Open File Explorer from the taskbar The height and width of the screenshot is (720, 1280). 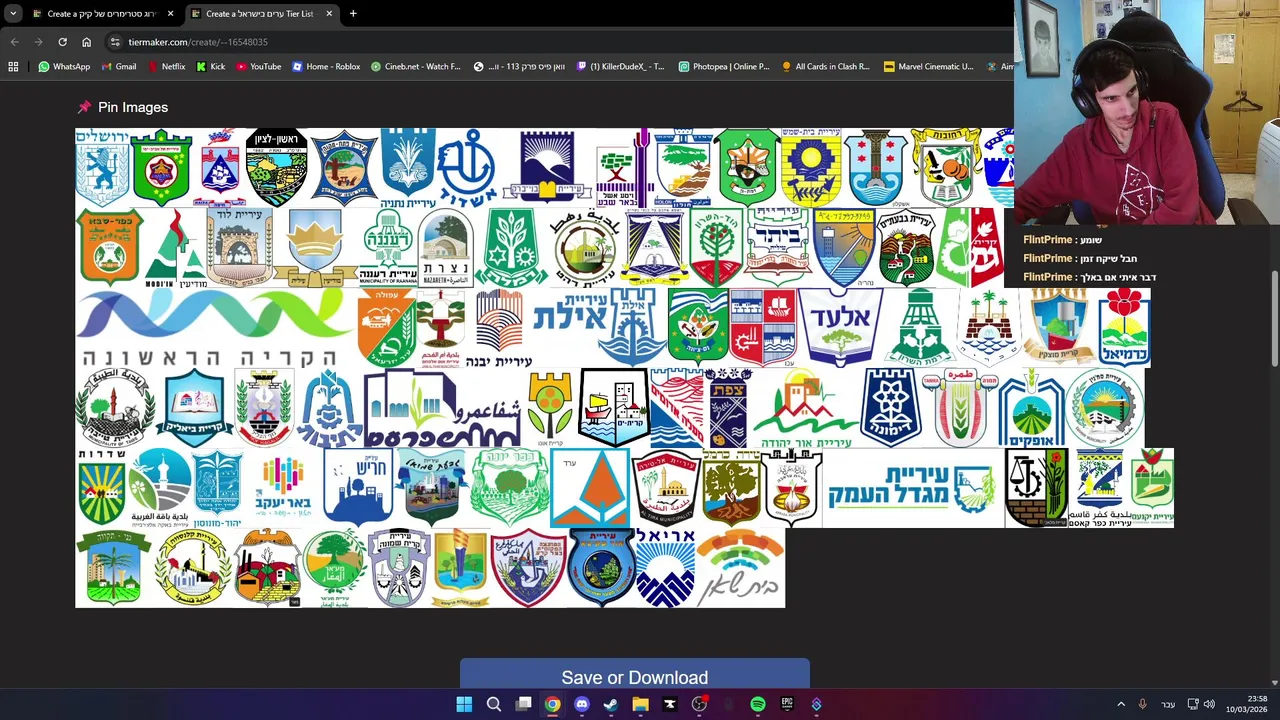pos(640,705)
